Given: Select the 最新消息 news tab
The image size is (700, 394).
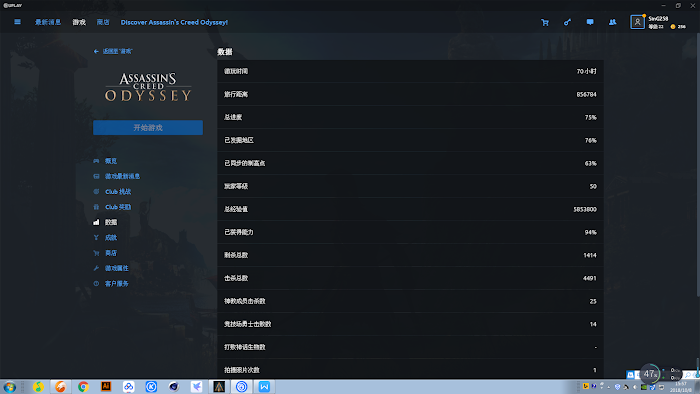Looking at the screenshot, I should point(48,22).
